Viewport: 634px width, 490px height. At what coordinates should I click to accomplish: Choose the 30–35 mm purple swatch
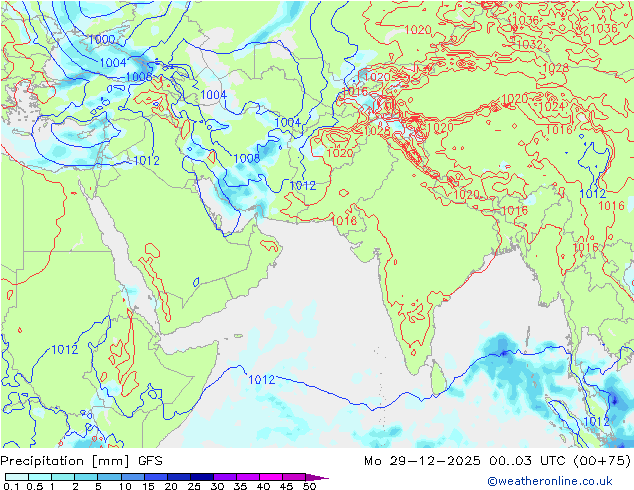tap(225, 477)
